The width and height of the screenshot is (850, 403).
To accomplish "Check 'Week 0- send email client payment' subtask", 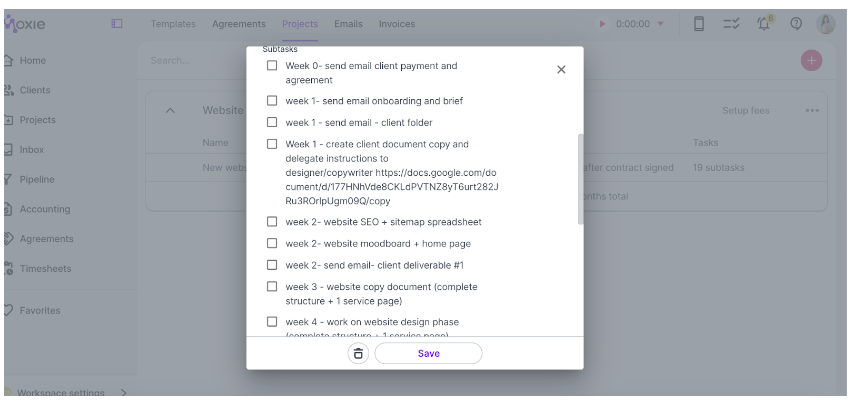I will coord(272,66).
